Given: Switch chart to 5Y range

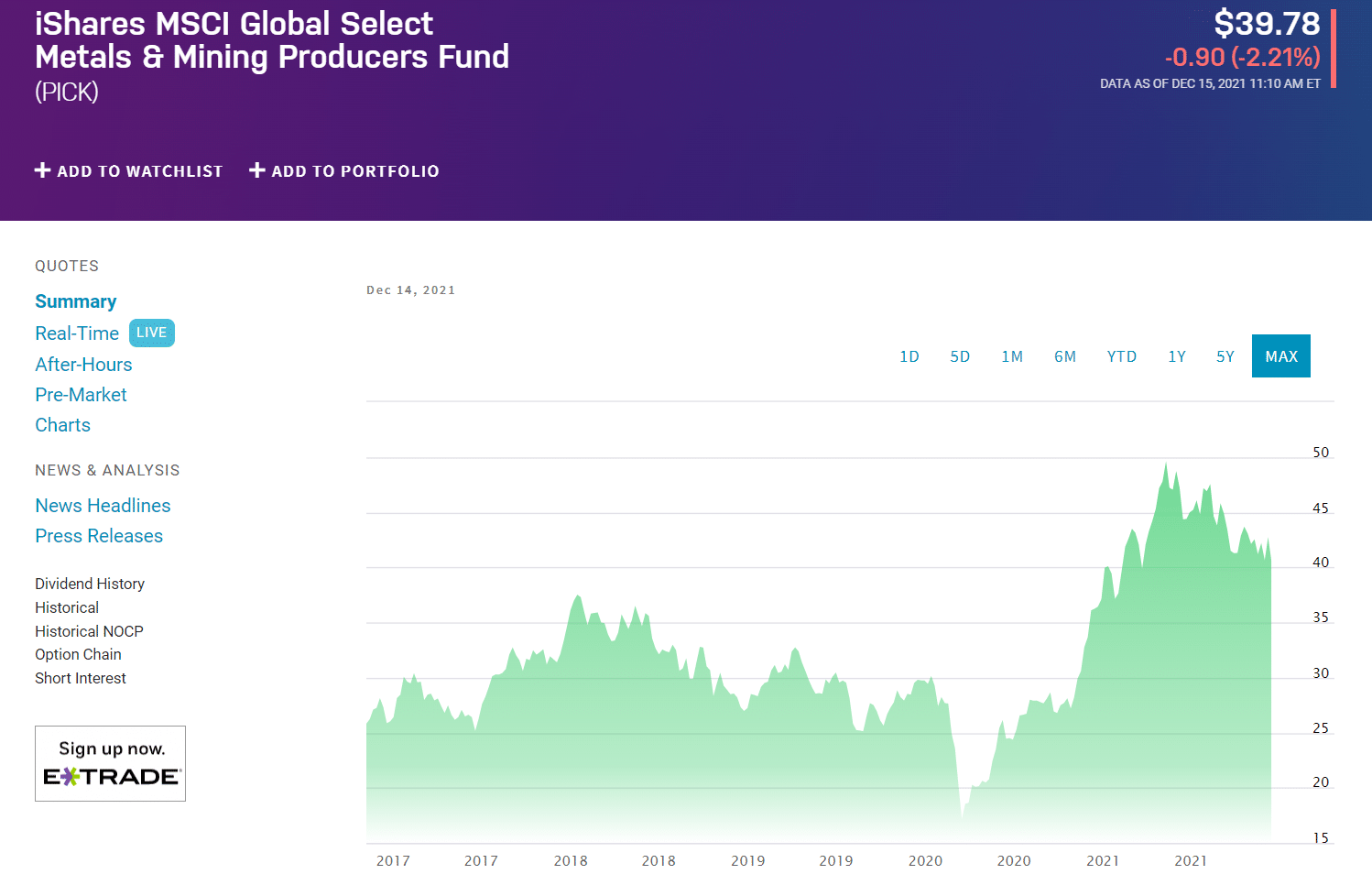Looking at the screenshot, I should pyautogui.click(x=1225, y=356).
